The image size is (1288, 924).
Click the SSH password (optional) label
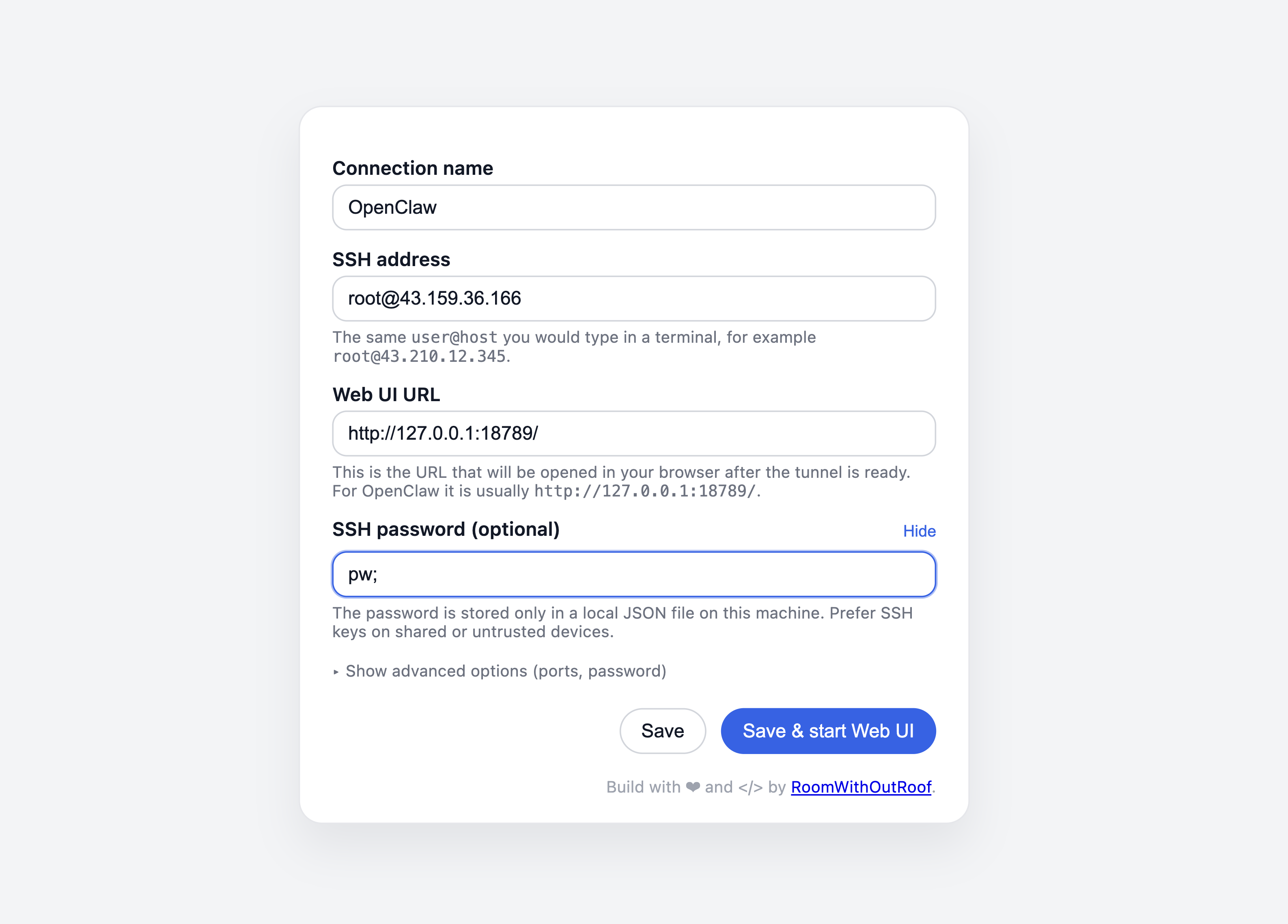446,530
